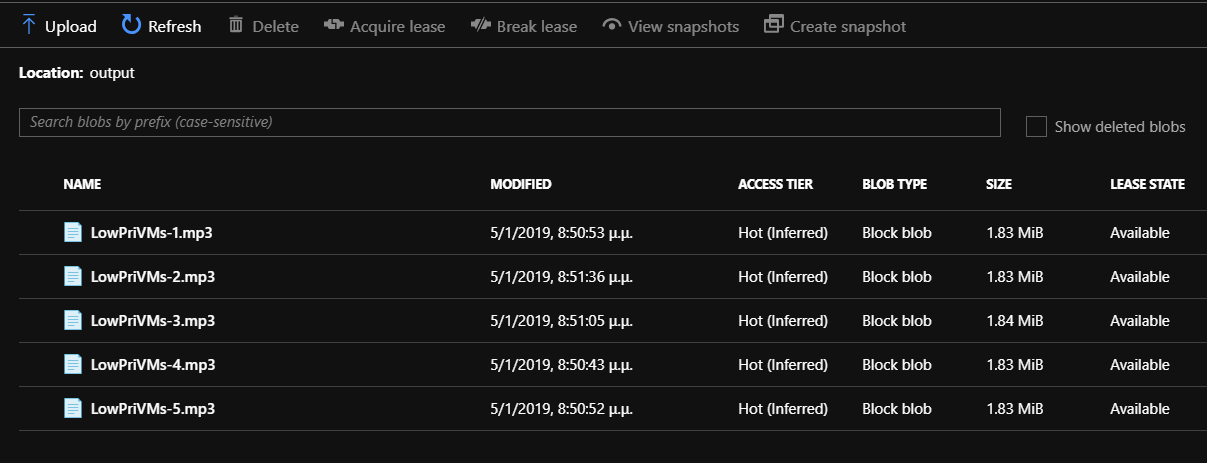Enable the Show deleted blobs checkbox
This screenshot has width=1207, height=463.
click(x=1036, y=126)
